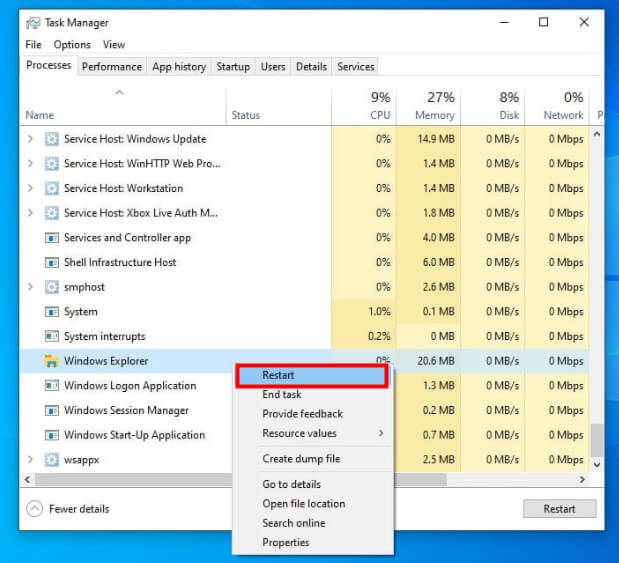619x563 pixels.
Task: Expand the smphost process group
Action: [x=30, y=287]
